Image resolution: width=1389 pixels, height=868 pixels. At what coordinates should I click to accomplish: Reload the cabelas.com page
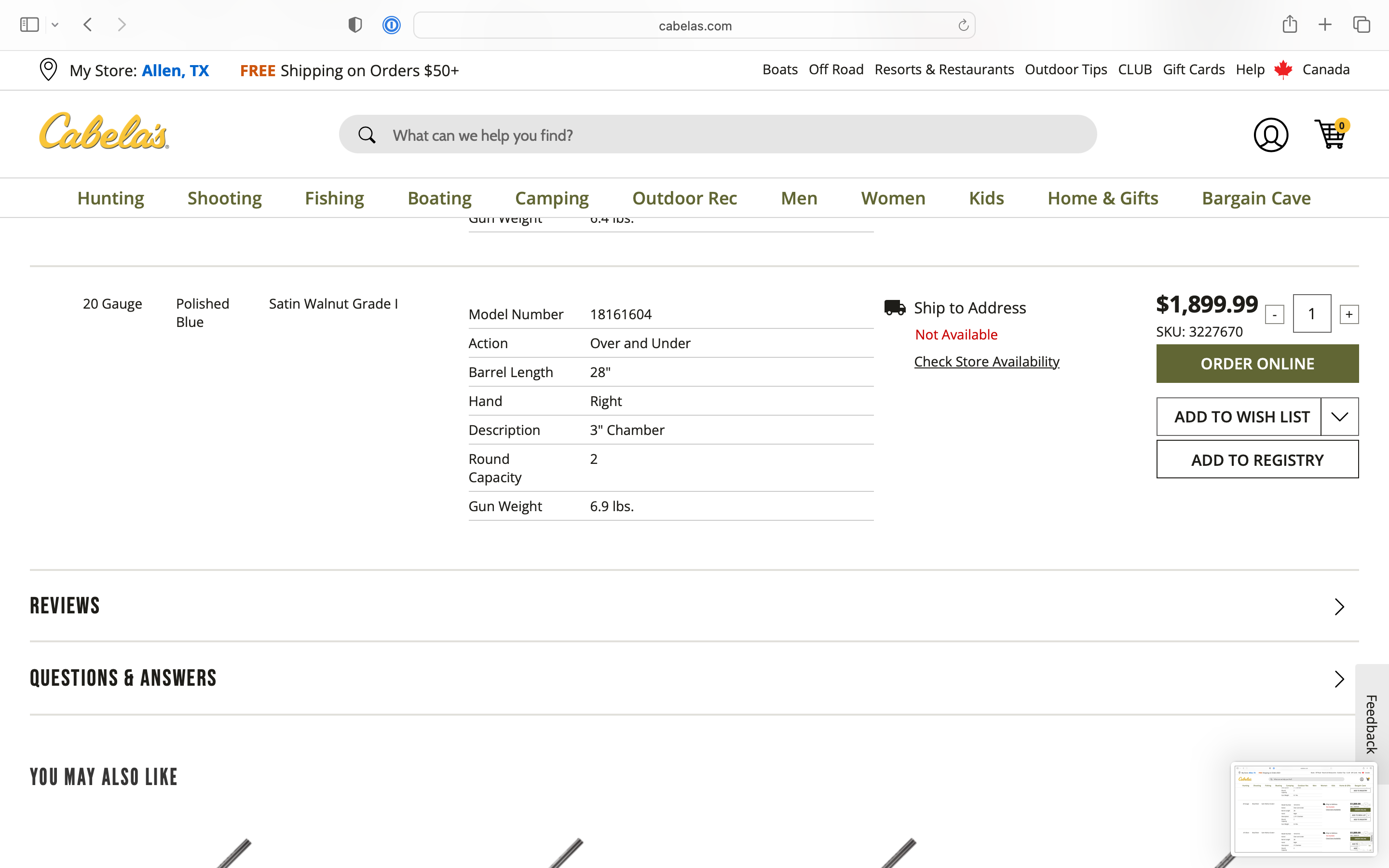(x=963, y=25)
